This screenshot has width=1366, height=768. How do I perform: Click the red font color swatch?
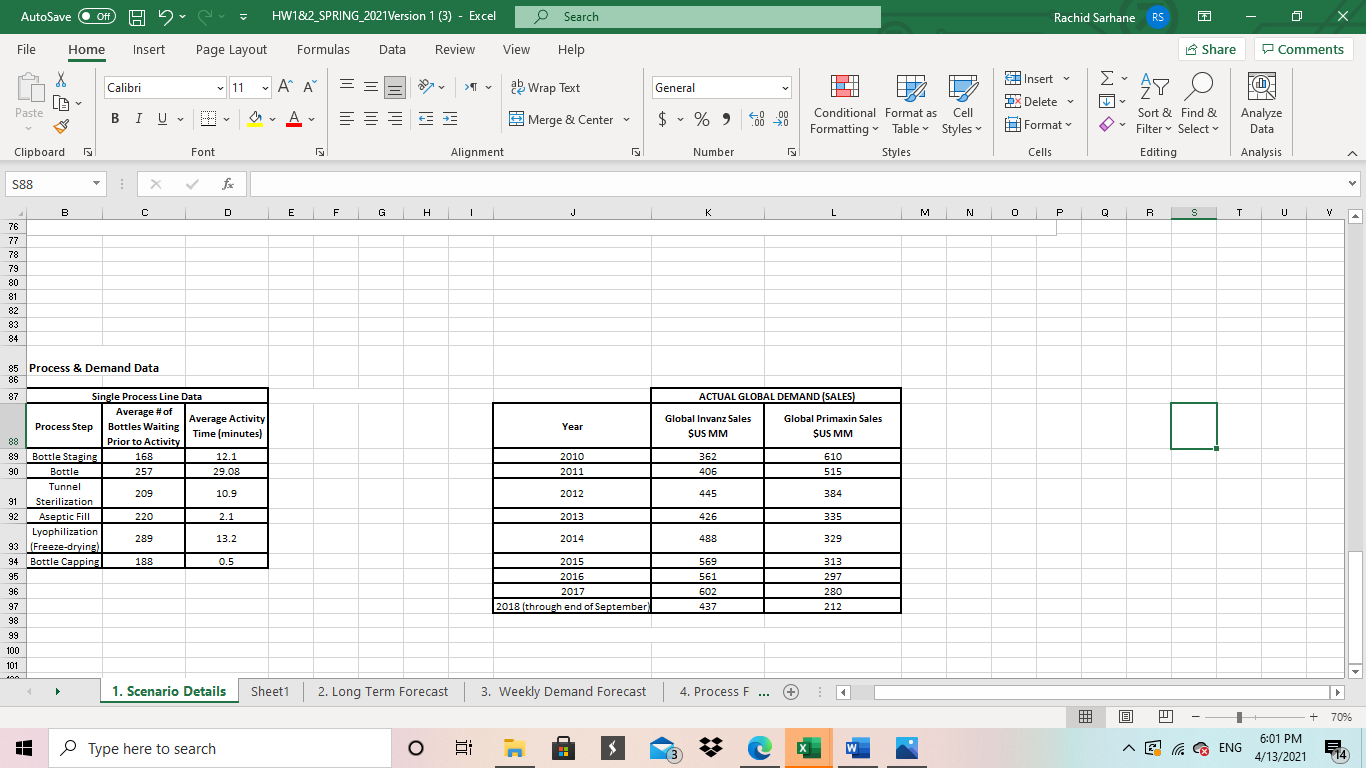[x=294, y=120]
